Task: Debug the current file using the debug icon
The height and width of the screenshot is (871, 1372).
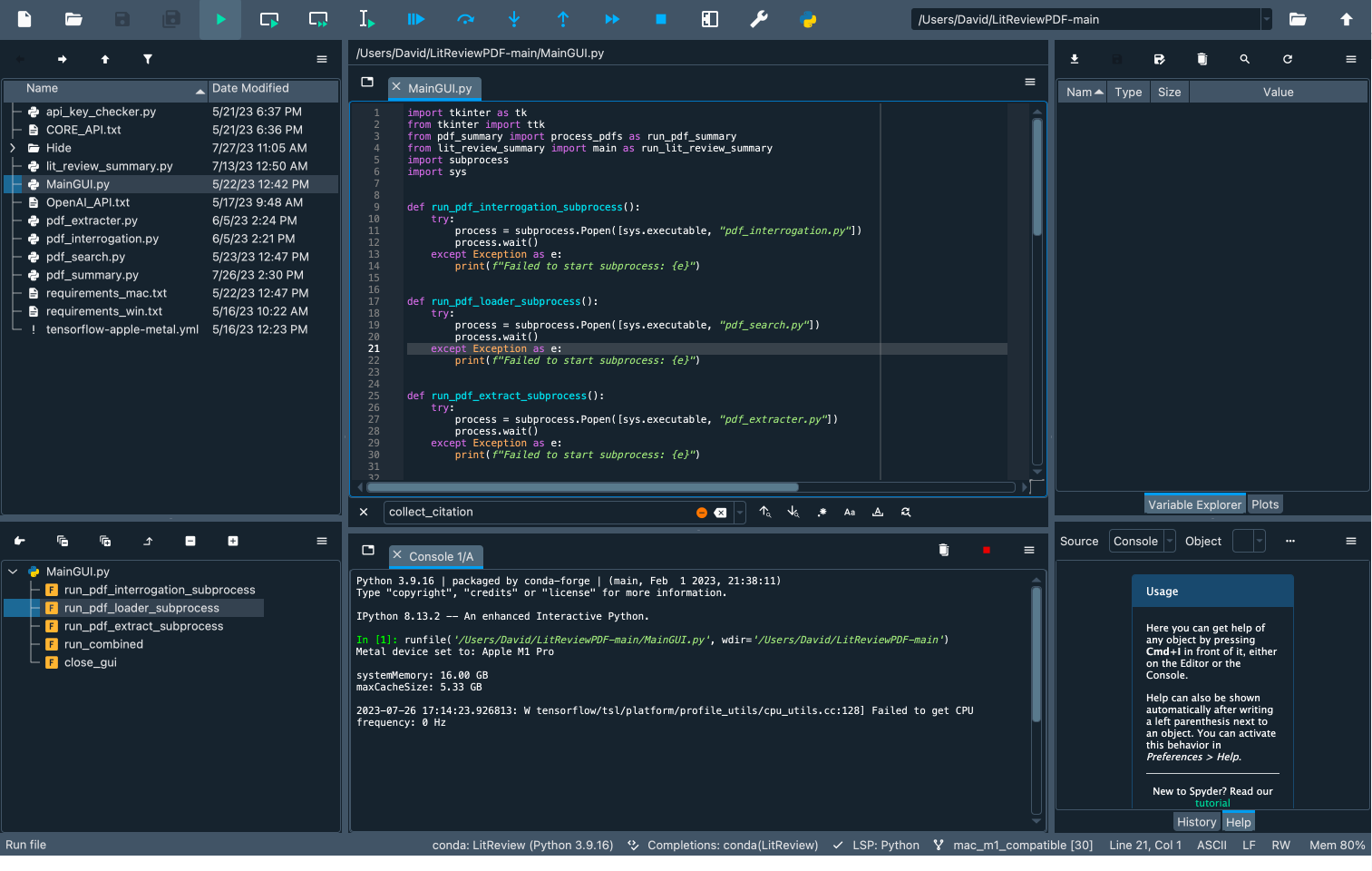Action: pos(415,19)
